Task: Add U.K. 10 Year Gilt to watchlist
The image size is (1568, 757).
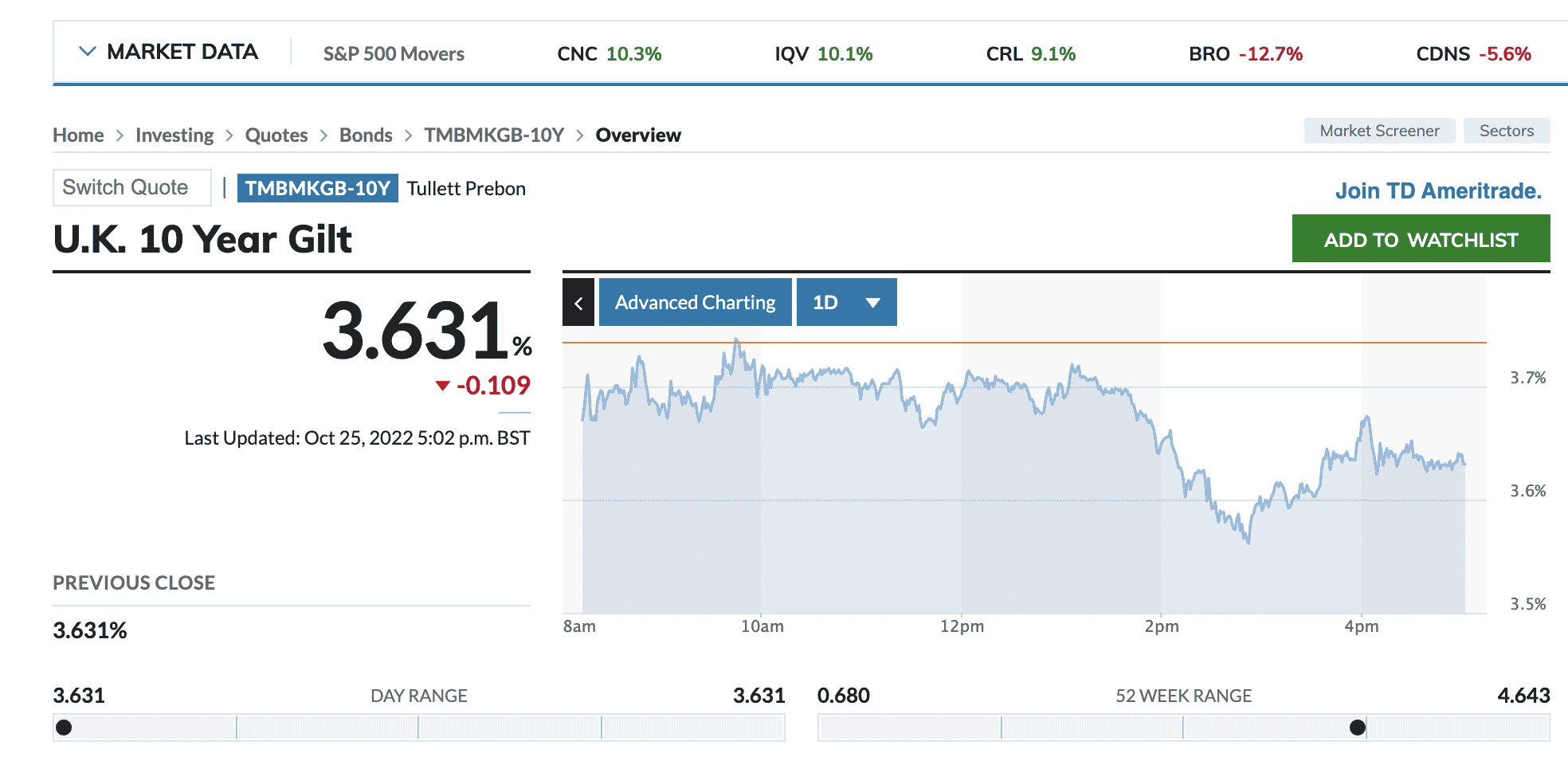Action: [x=1421, y=239]
